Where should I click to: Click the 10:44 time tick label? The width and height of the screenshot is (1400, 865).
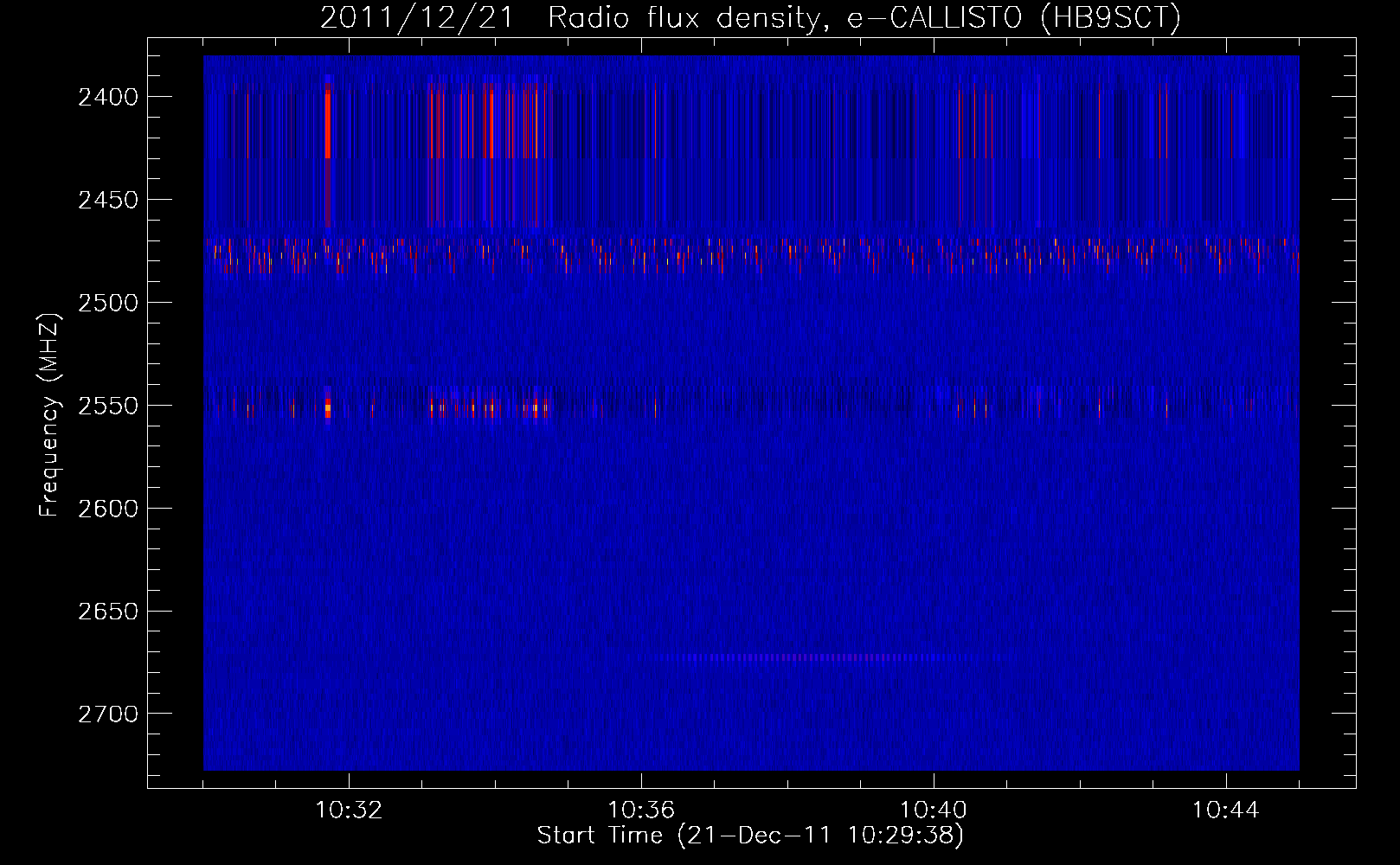click(x=1226, y=811)
